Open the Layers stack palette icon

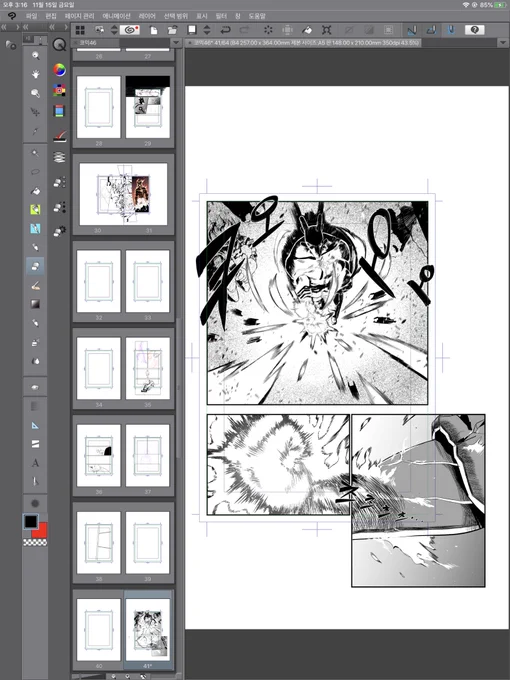point(59,157)
